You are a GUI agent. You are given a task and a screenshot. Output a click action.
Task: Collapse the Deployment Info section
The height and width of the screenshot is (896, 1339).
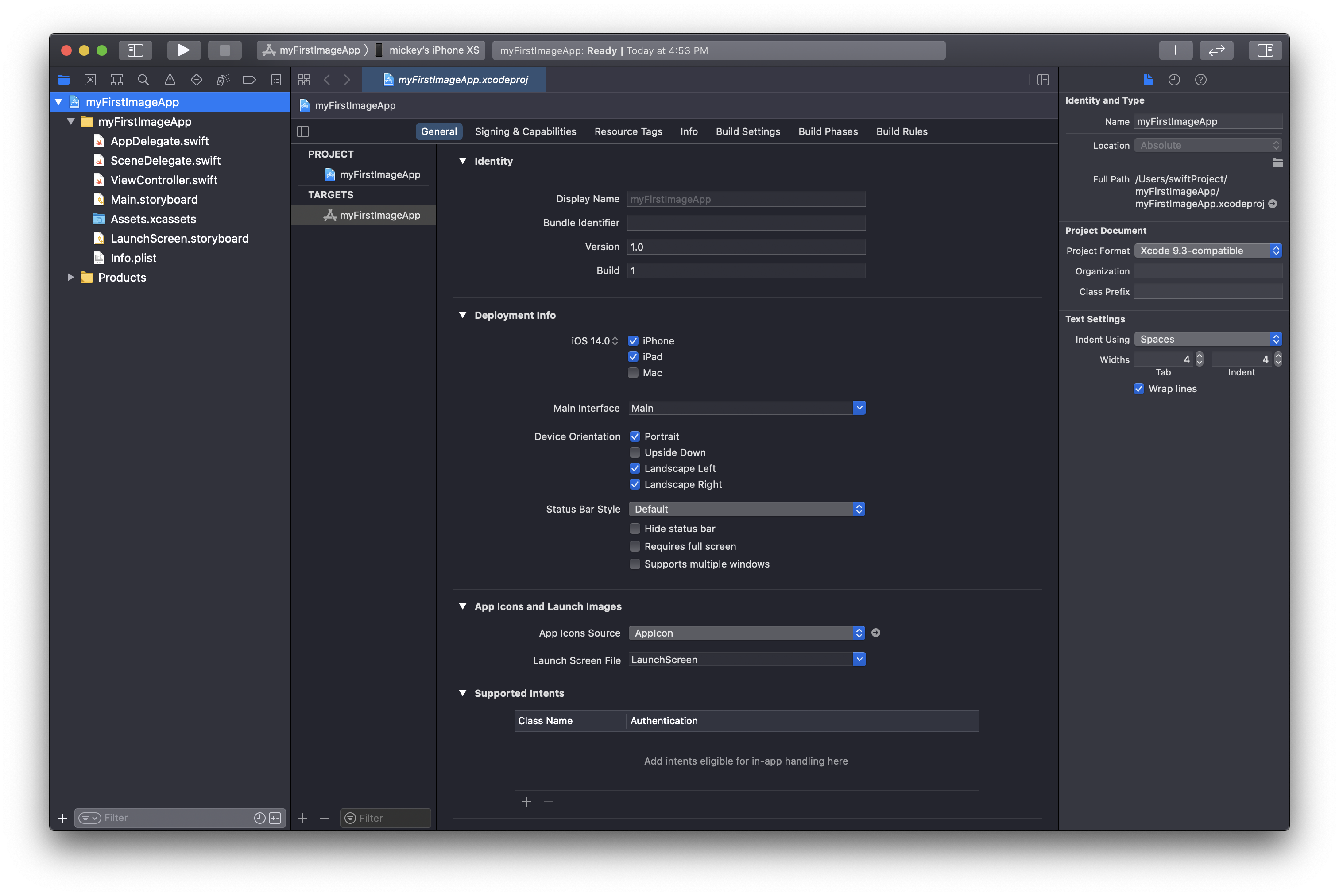pyautogui.click(x=463, y=315)
